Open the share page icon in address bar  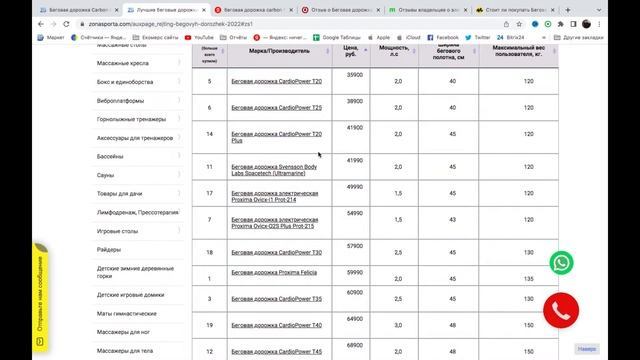click(x=506, y=24)
